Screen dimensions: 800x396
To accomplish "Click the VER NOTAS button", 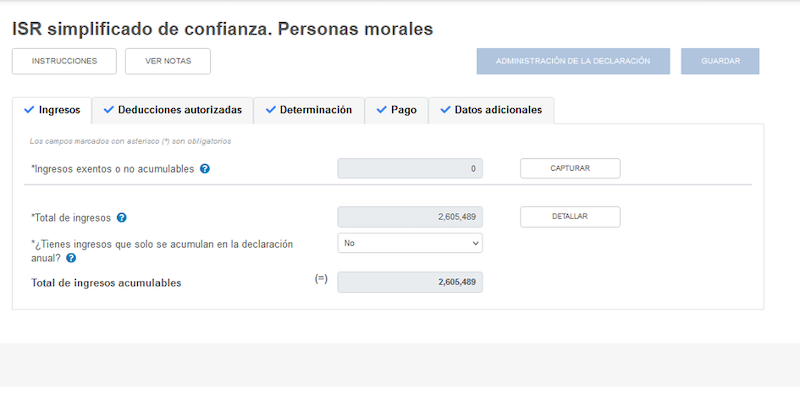I will tap(168, 61).
